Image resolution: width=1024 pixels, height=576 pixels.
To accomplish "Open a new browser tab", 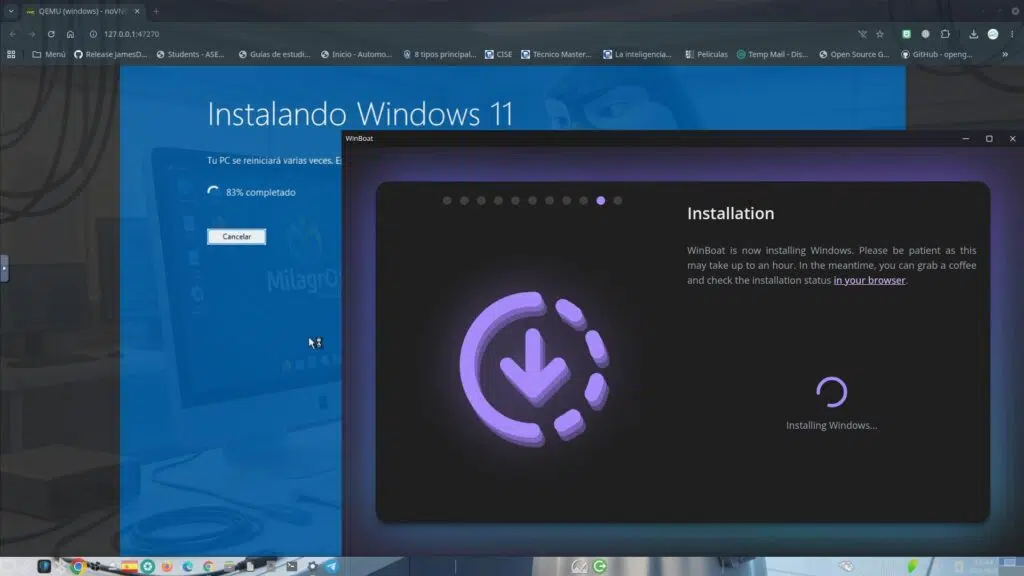I will click(x=156, y=11).
